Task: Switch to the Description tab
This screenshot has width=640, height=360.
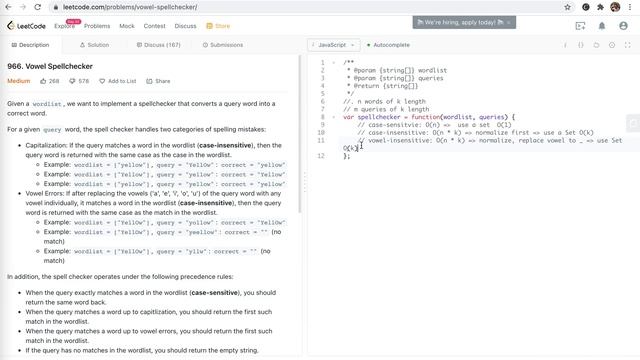Action: (x=30, y=45)
